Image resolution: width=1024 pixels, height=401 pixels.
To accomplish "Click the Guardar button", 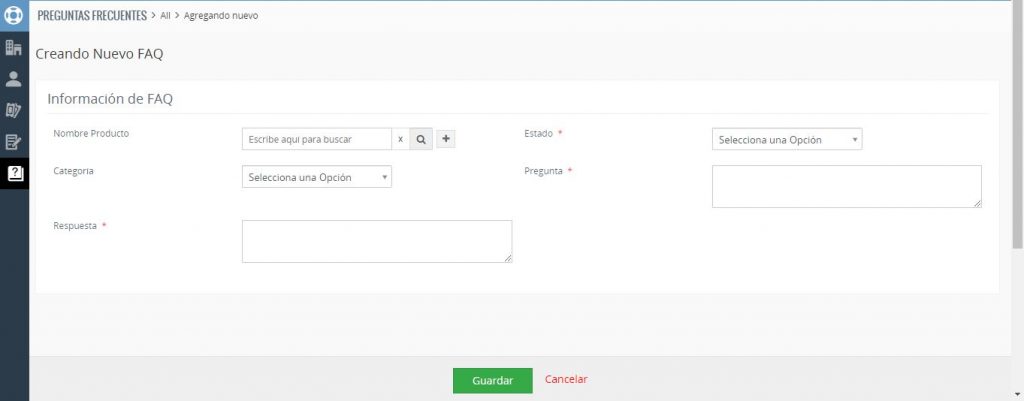I will [492, 381].
